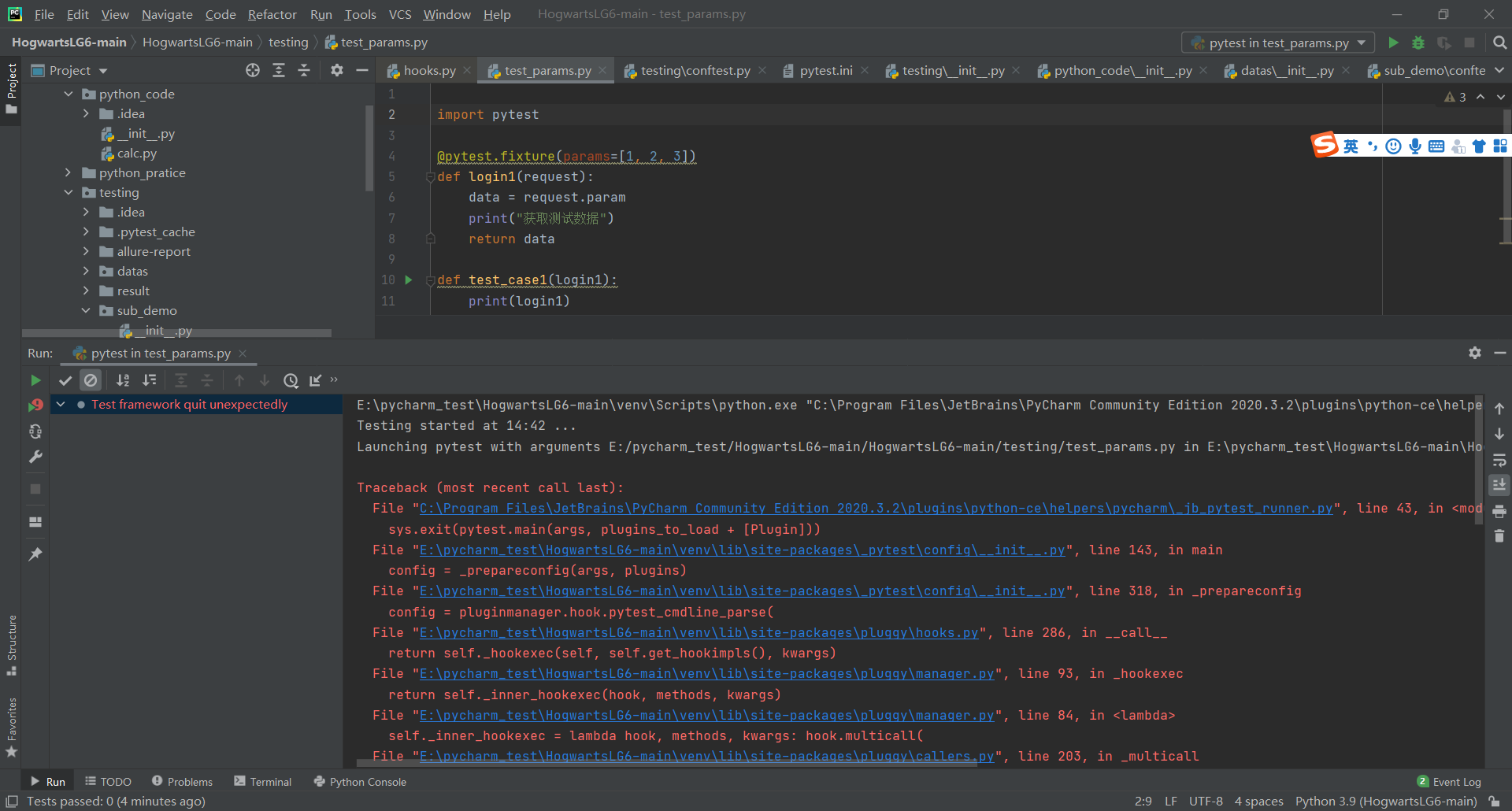
Task: Toggle soft-wrap in console output
Action: 1499,460
